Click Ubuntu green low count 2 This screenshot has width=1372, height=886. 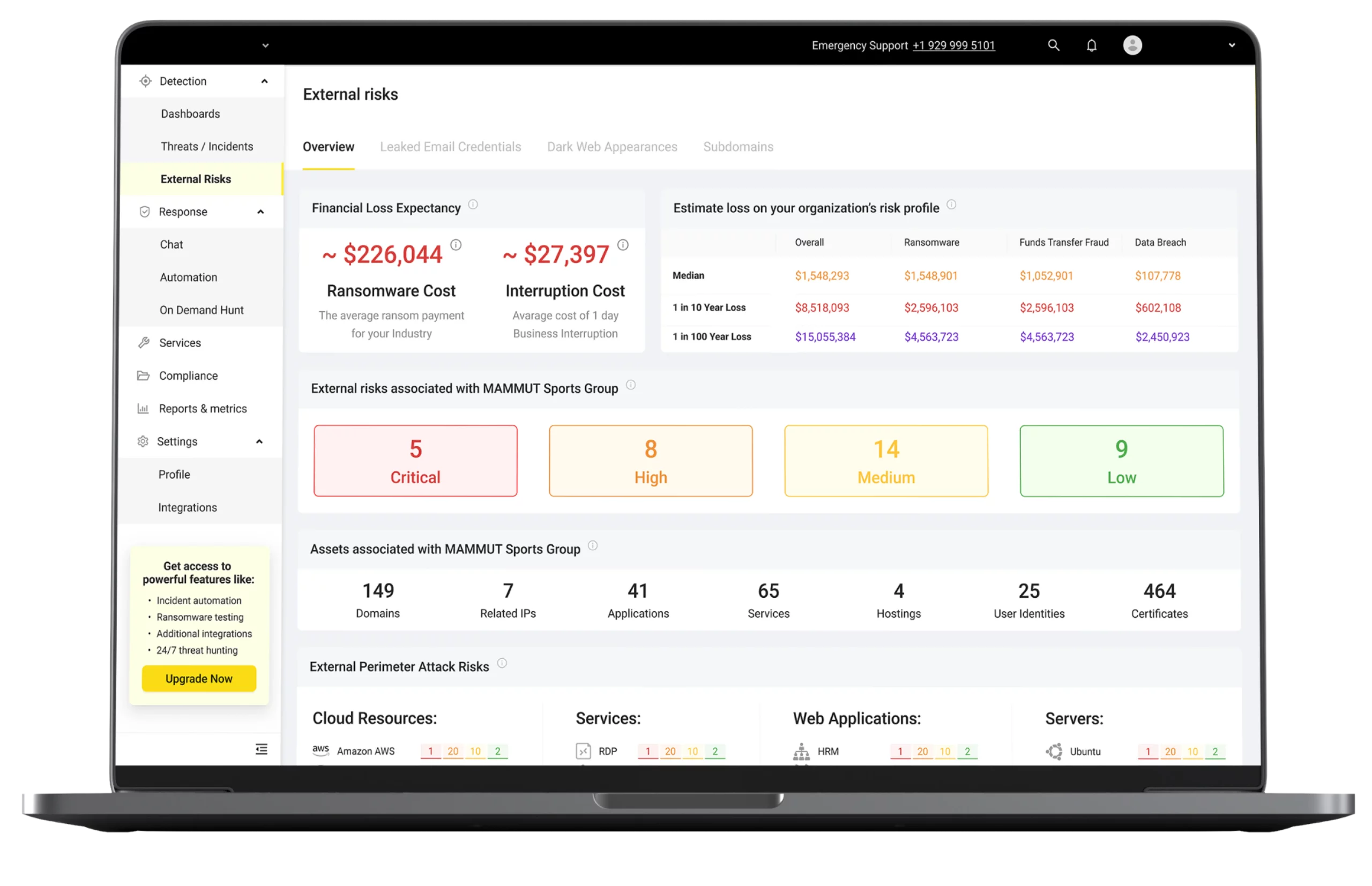[1215, 751]
